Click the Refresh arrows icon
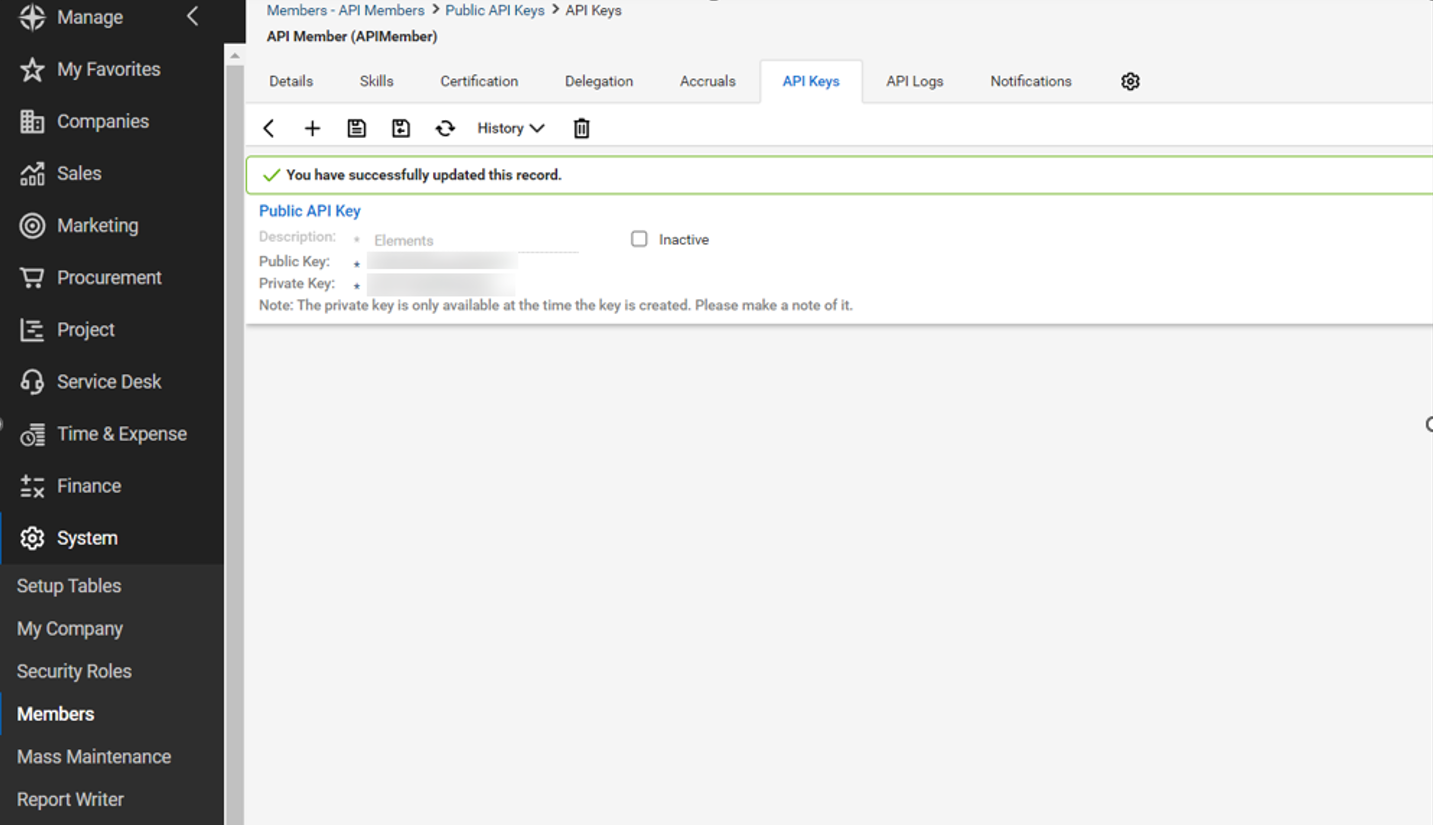This screenshot has width=1433, height=825. coord(445,128)
